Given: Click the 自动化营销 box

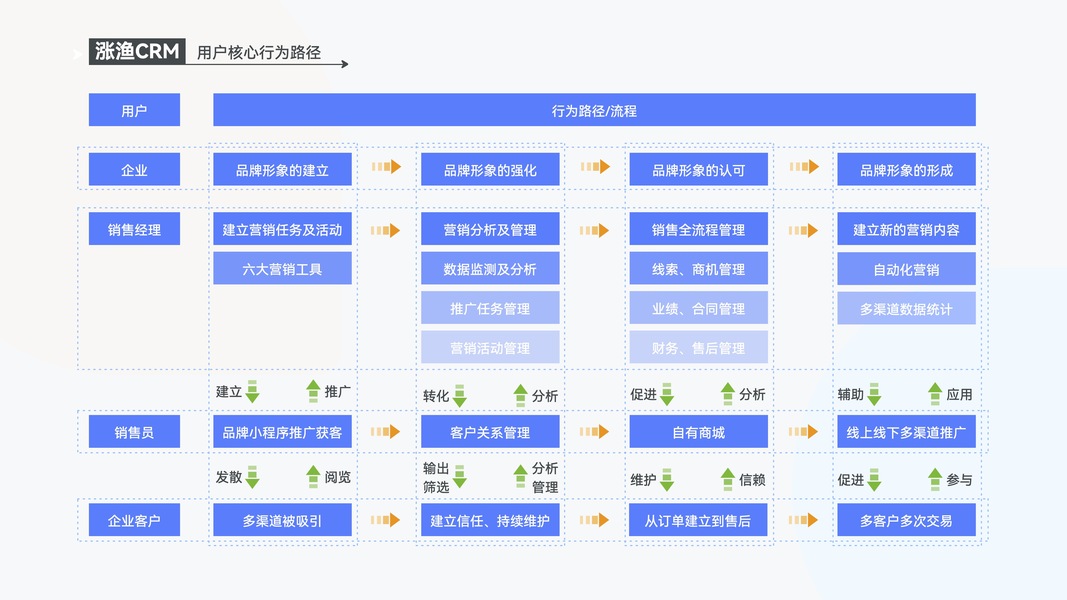Looking at the screenshot, I should click(x=906, y=269).
